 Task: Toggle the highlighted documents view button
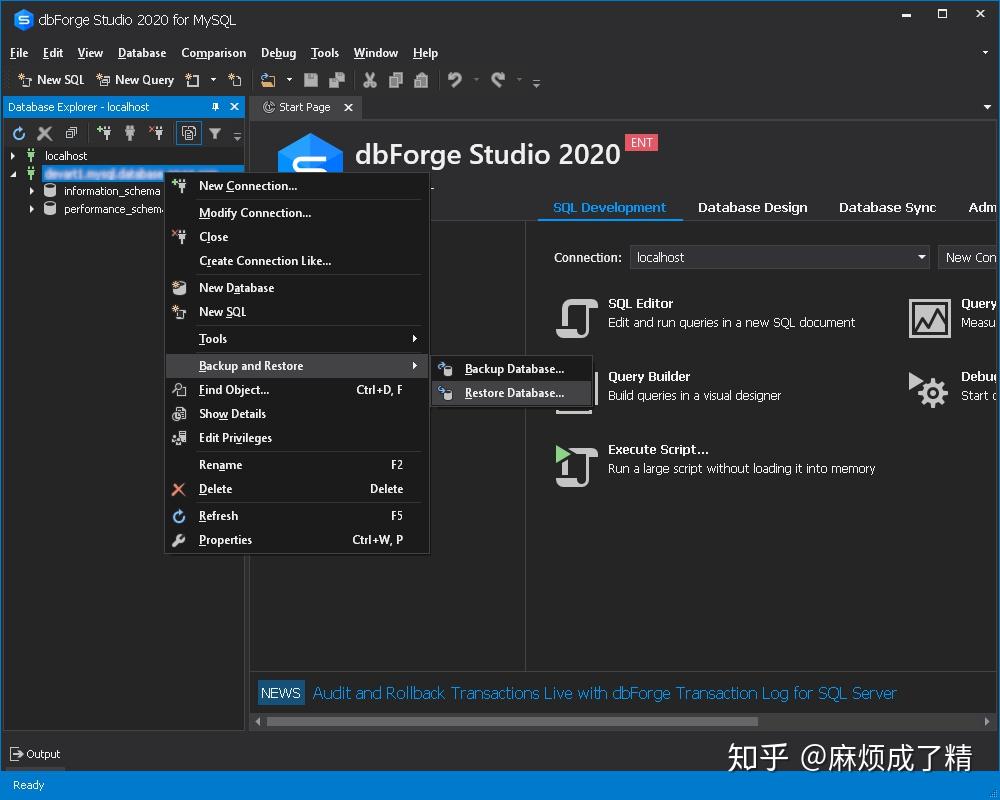tap(188, 132)
